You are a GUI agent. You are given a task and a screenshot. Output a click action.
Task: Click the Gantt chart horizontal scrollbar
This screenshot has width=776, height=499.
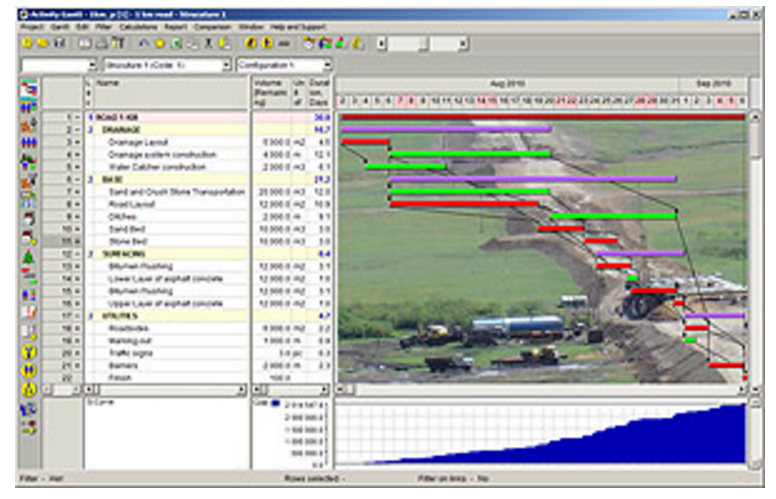542,390
